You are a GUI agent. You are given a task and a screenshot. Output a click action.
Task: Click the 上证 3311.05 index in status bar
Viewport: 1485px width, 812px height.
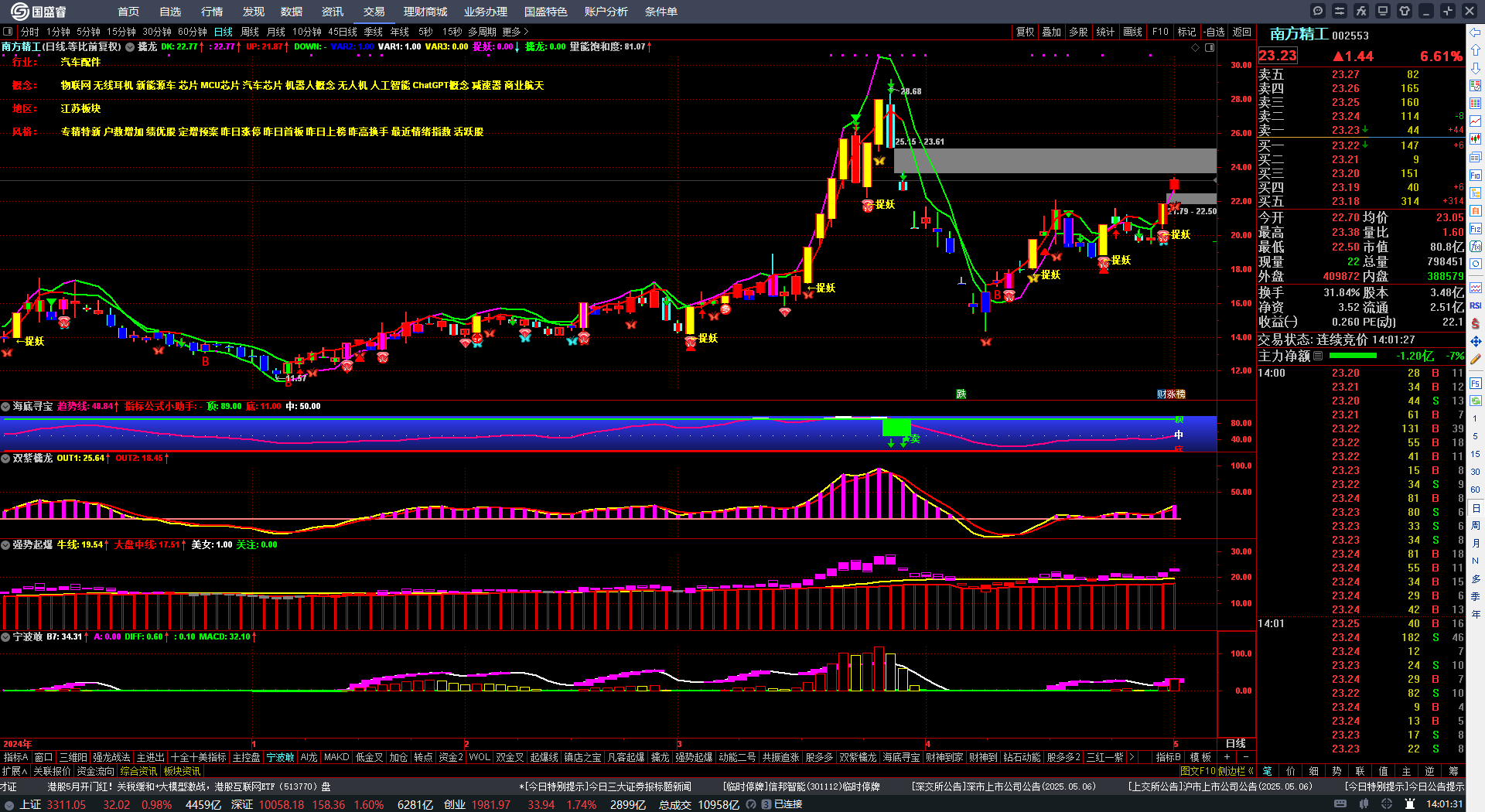click(53, 804)
